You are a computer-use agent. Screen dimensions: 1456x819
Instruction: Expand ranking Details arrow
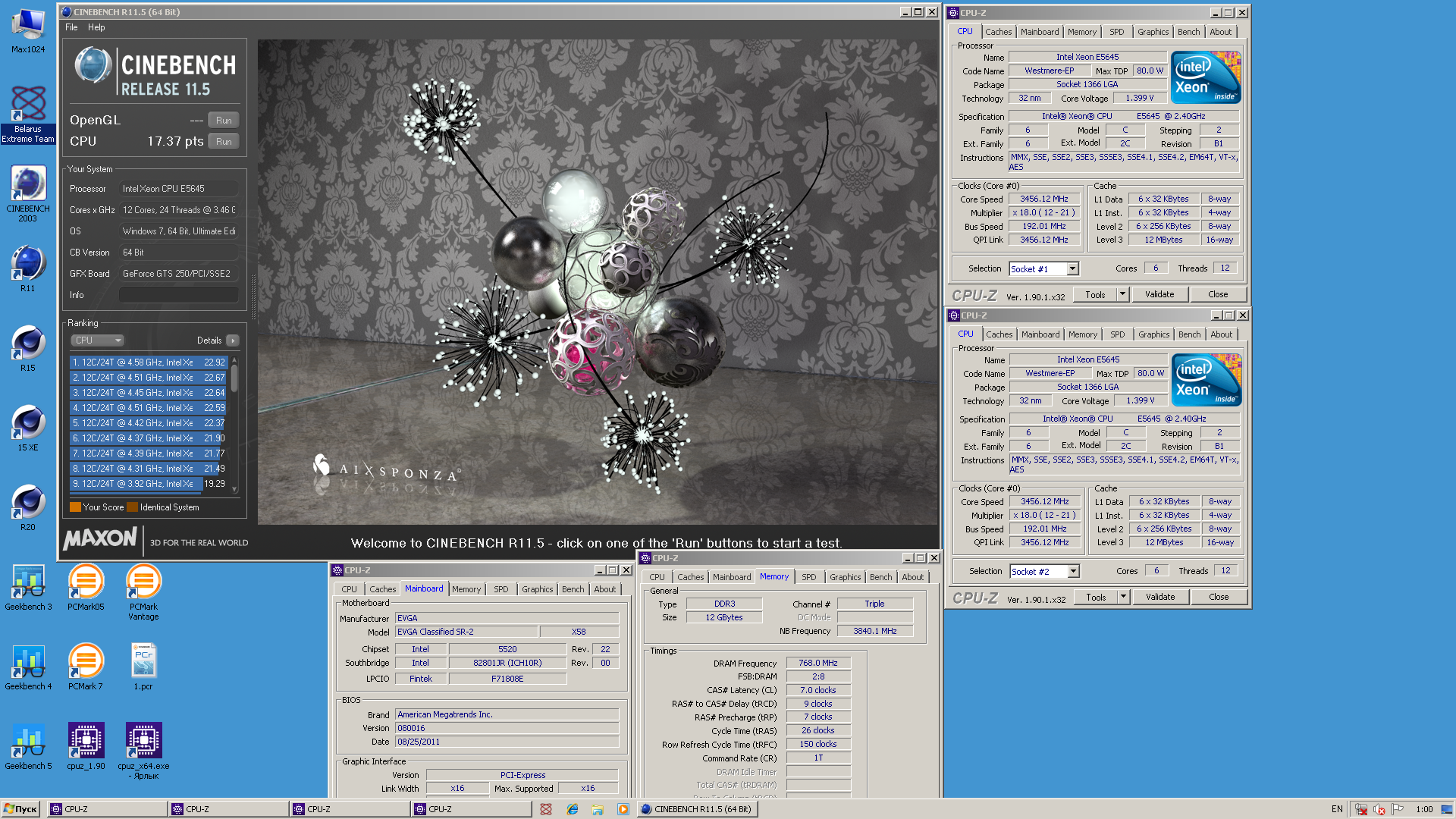tap(233, 340)
